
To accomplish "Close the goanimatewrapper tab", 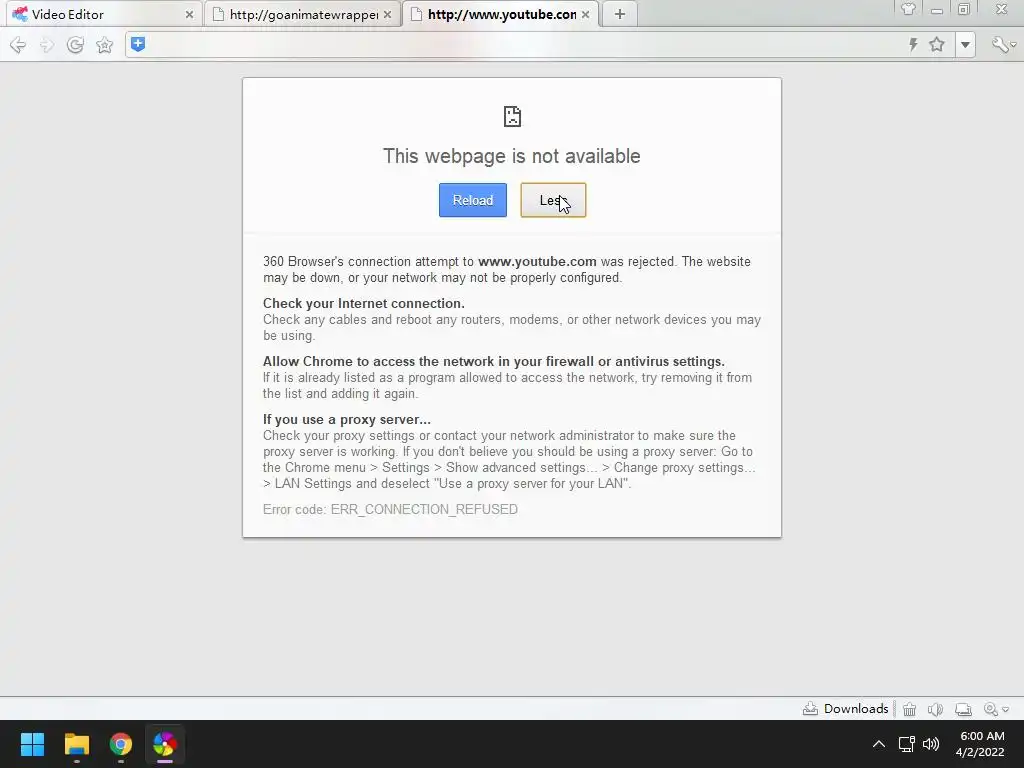I will coord(387,14).
